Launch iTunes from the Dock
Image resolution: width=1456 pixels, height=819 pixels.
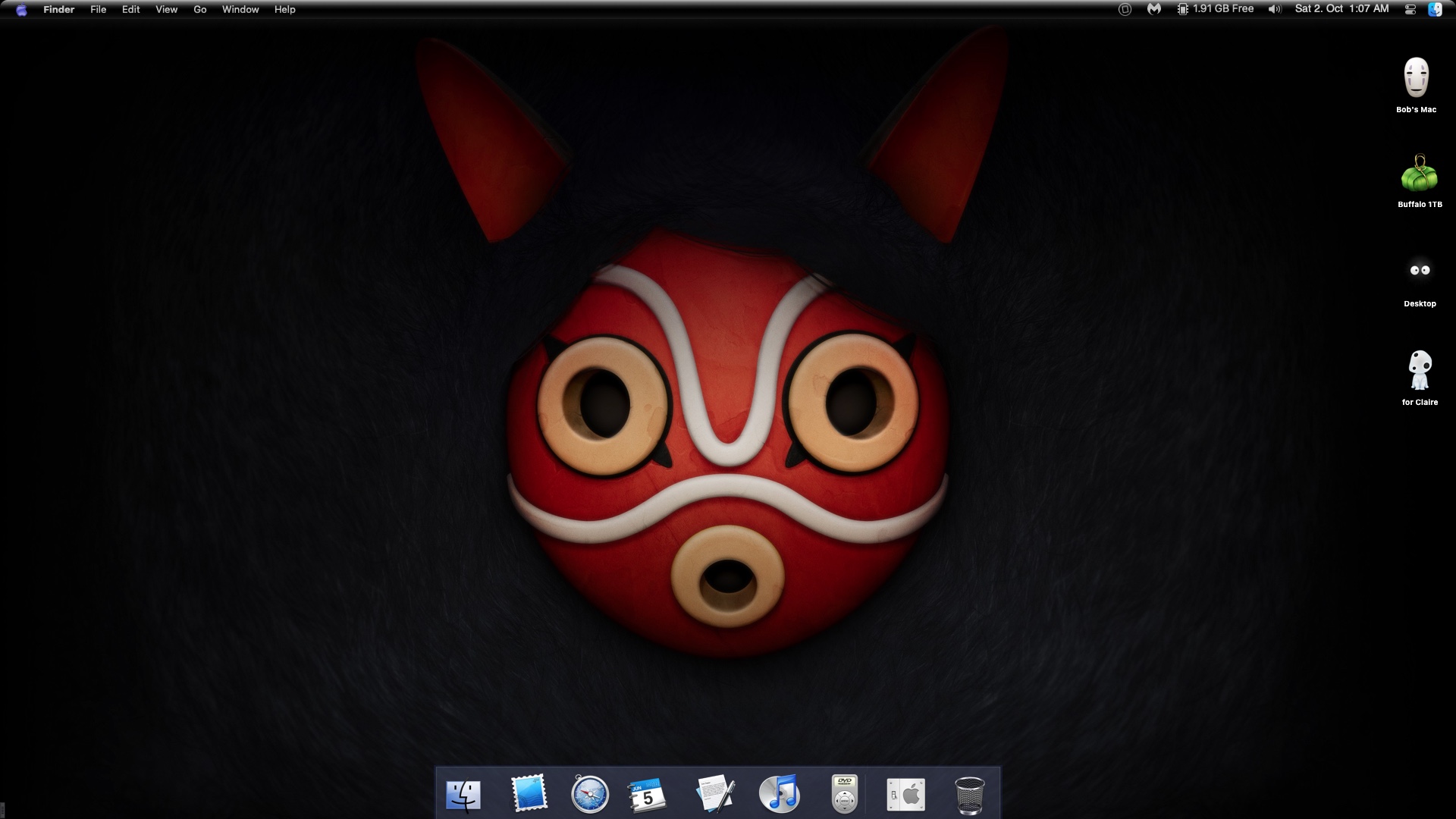coord(780,794)
